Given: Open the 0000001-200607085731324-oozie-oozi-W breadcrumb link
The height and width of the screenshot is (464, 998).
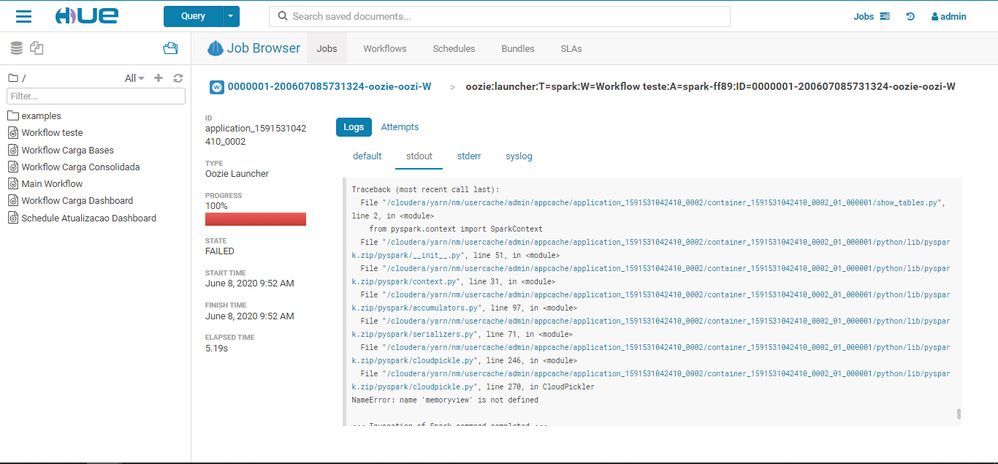Looking at the screenshot, I should click(329, 87).
